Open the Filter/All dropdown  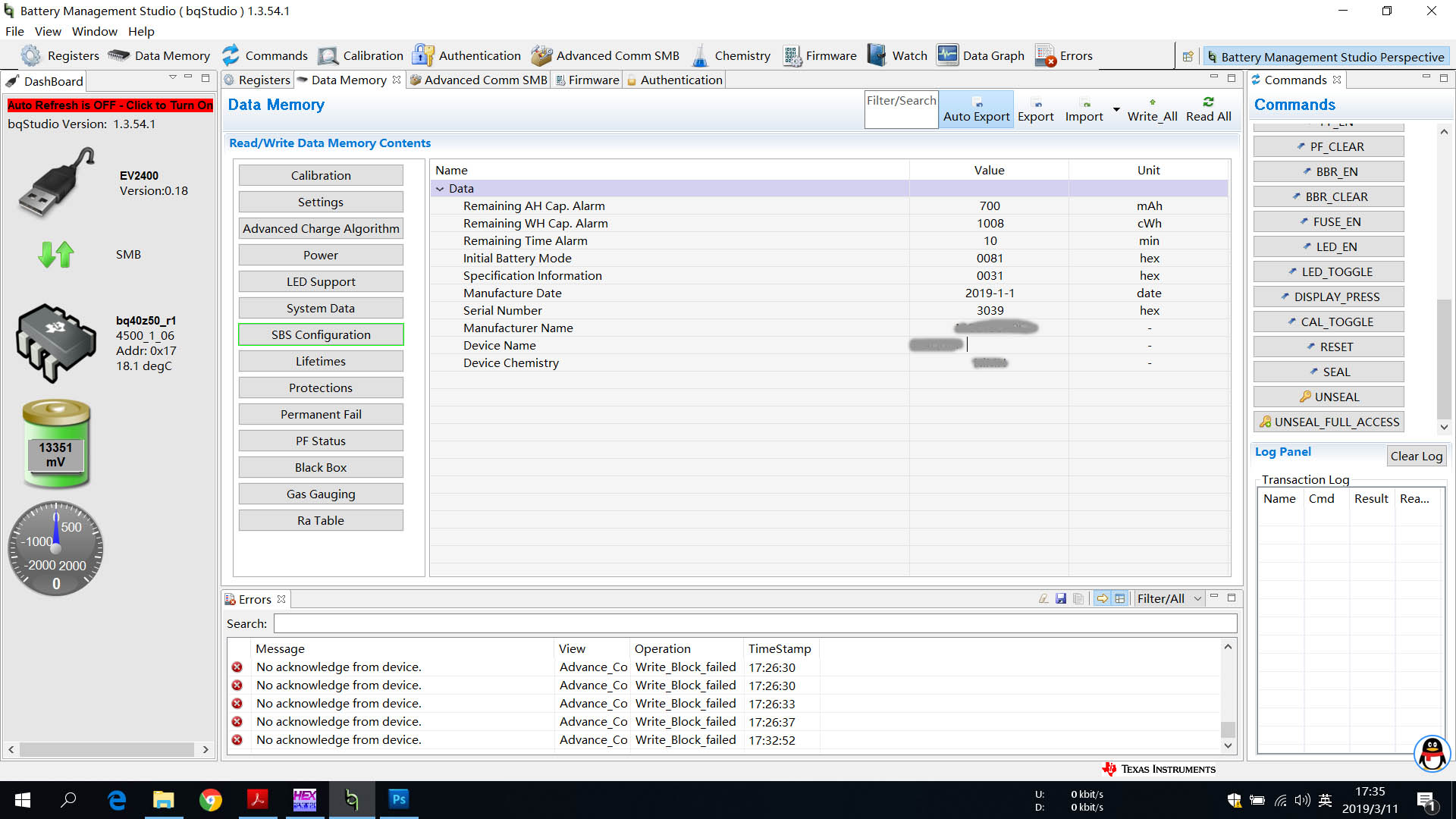1197,598
